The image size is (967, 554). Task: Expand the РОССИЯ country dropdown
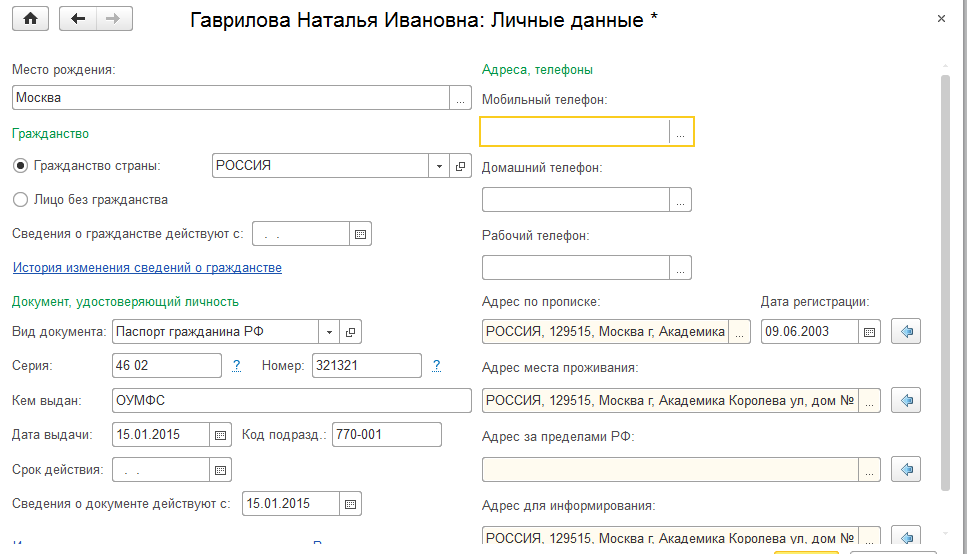[439, 166]
